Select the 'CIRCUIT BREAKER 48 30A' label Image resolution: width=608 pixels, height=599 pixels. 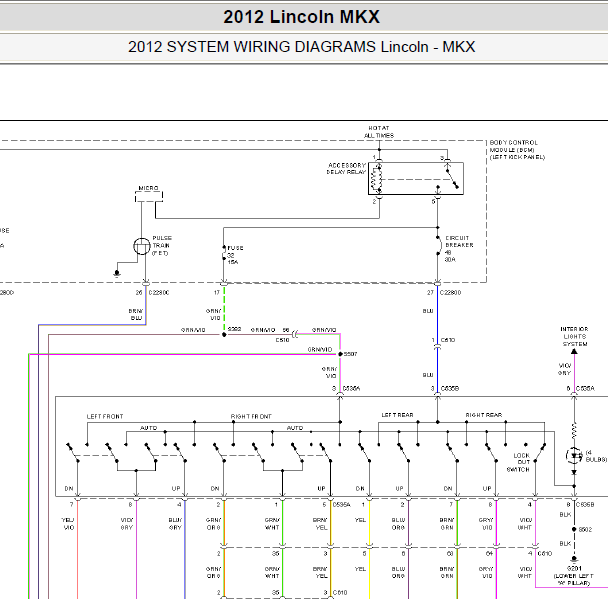(x=459, y=249)
